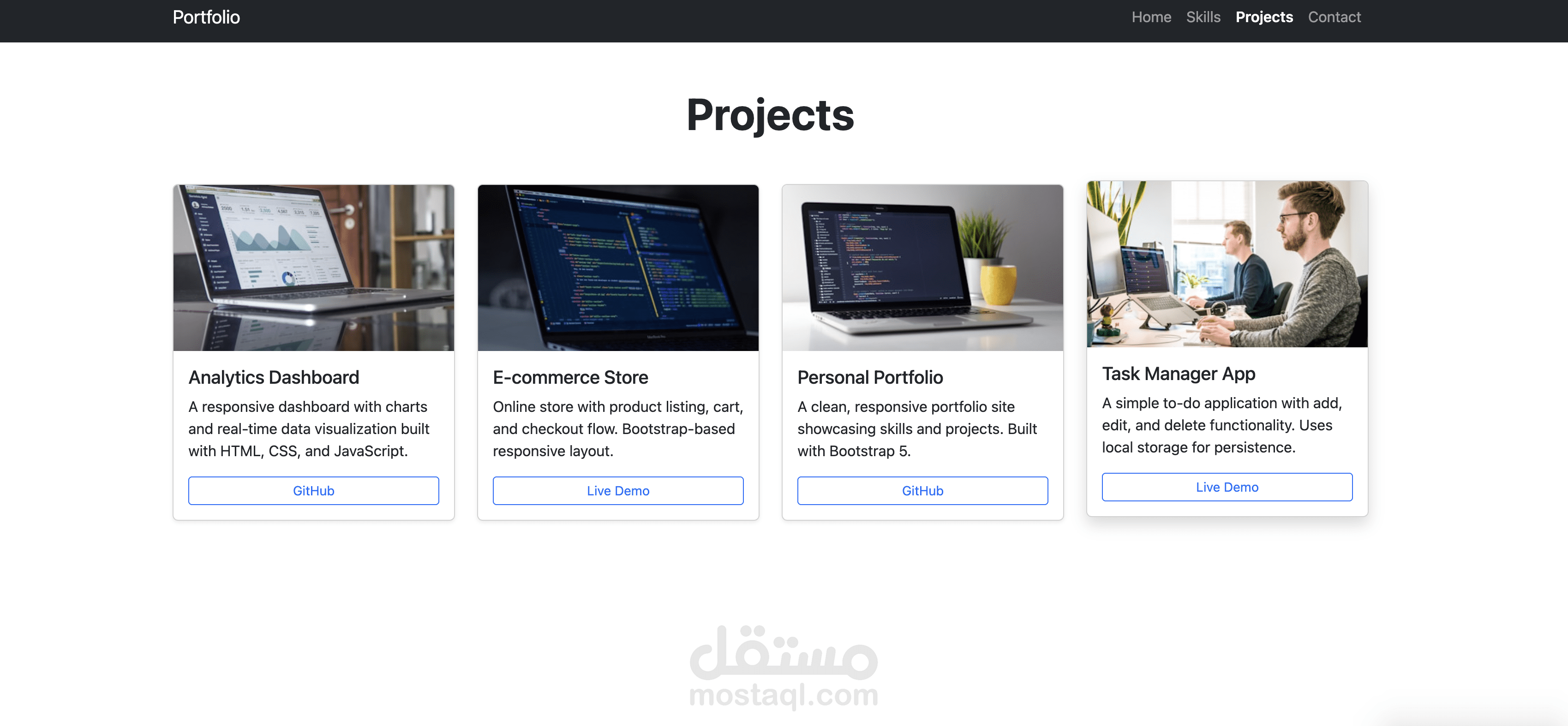1568x726 pixels.
Task: Click the Personal Portfolio laptop image
Action: coord(922,268)
